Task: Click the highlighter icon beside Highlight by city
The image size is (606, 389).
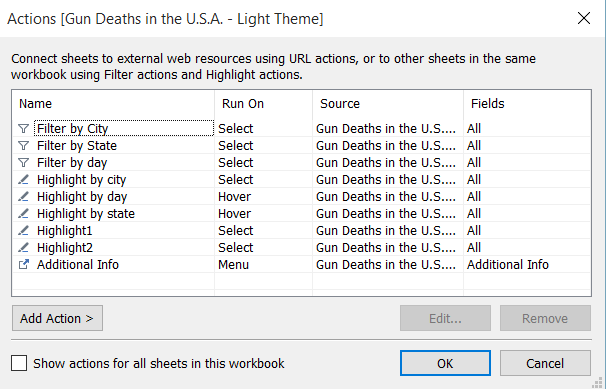Action: 24,180
